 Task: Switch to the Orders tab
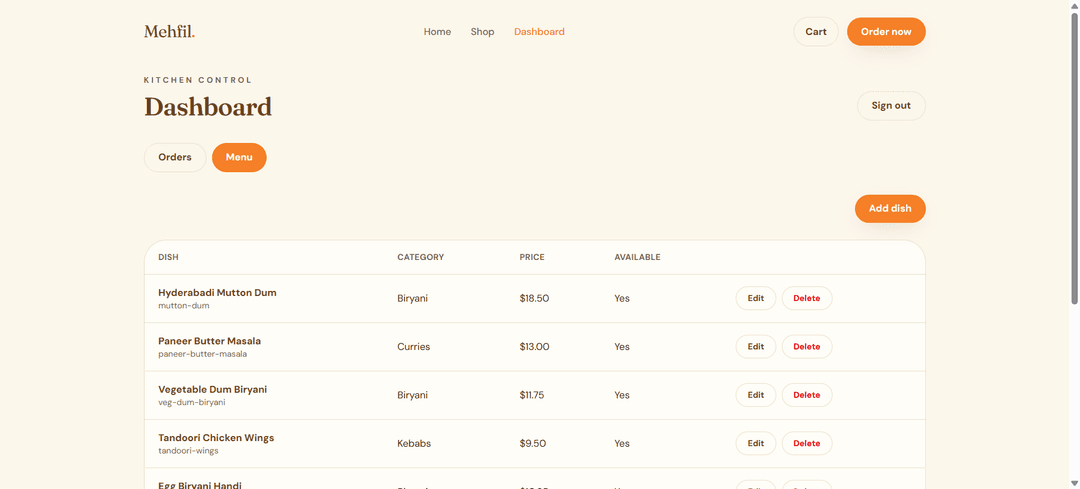pyautogui.click(x=175, y=157)
